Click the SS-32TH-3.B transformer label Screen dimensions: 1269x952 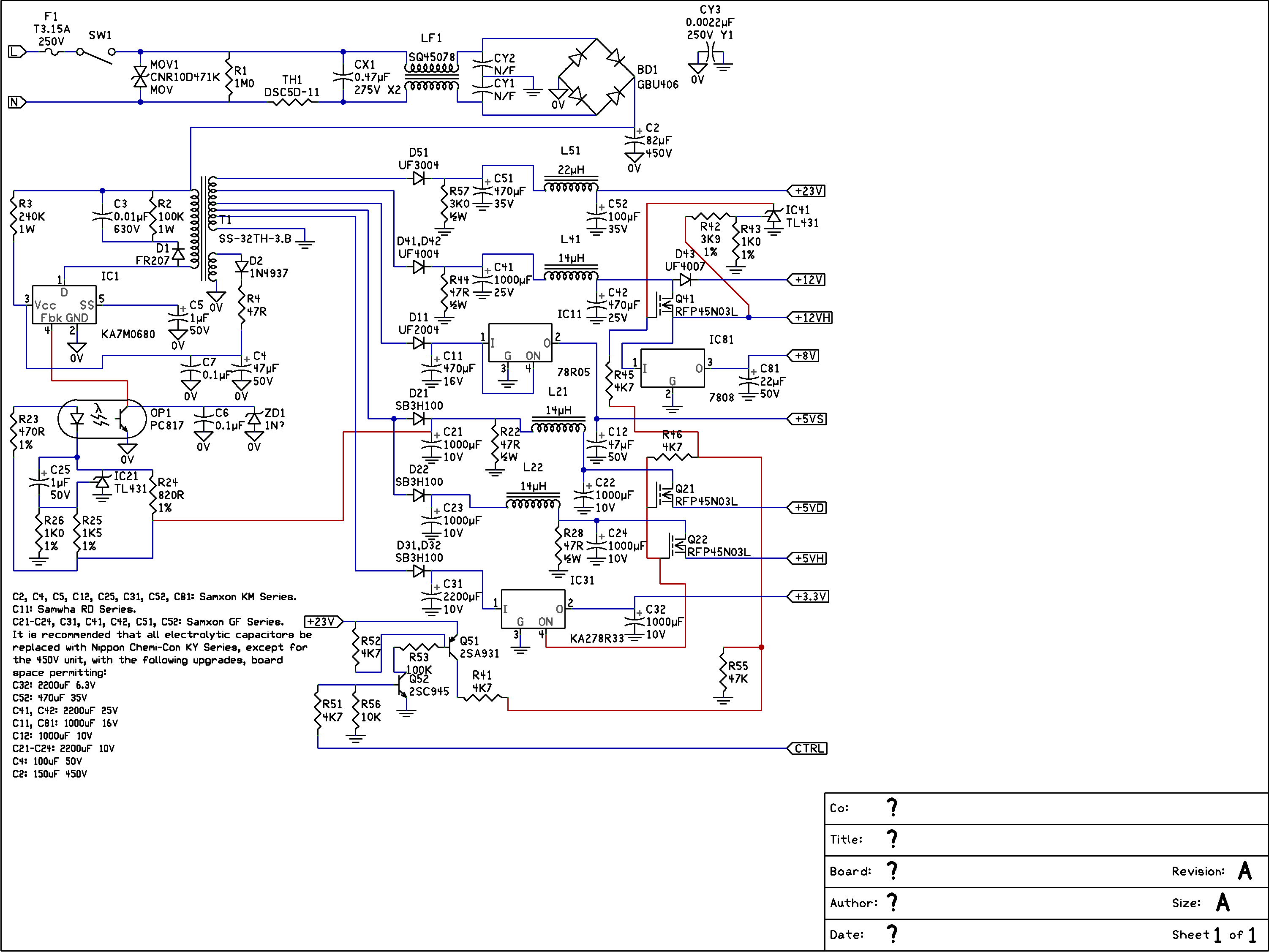pos(255,239)
